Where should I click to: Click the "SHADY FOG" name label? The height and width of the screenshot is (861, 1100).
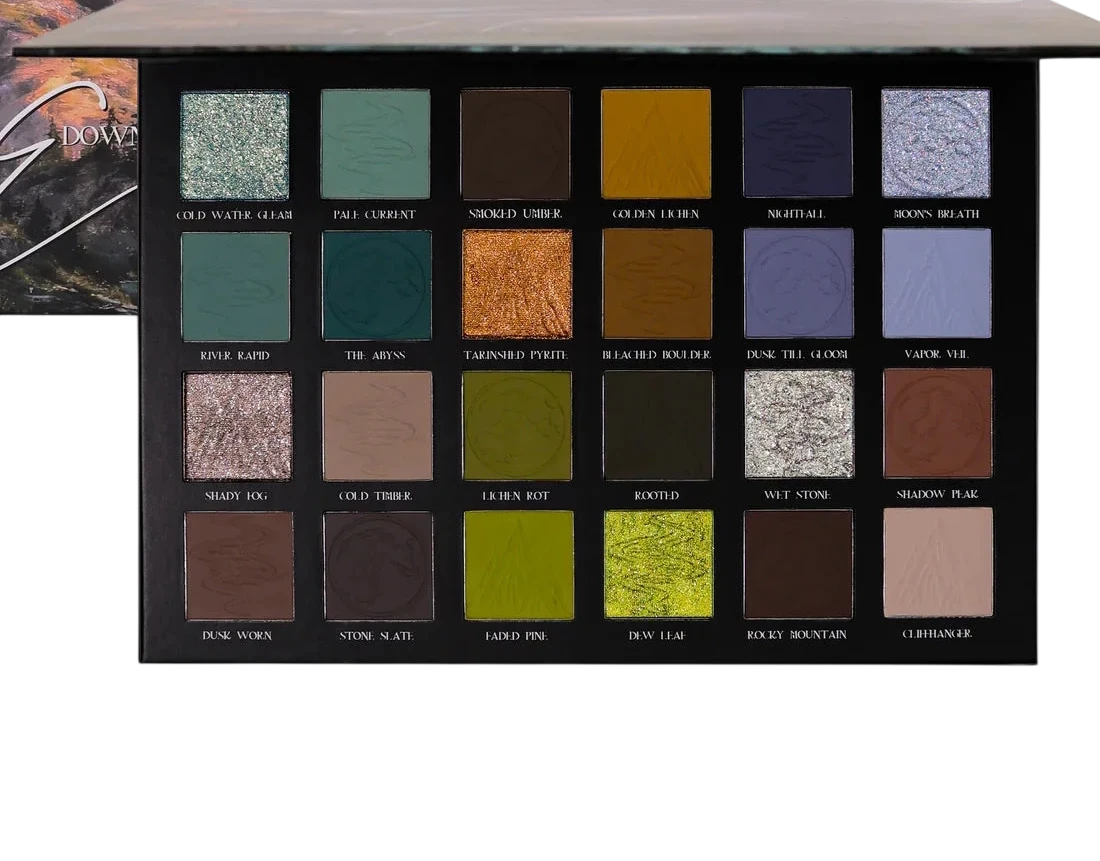[x=236, y=496]
